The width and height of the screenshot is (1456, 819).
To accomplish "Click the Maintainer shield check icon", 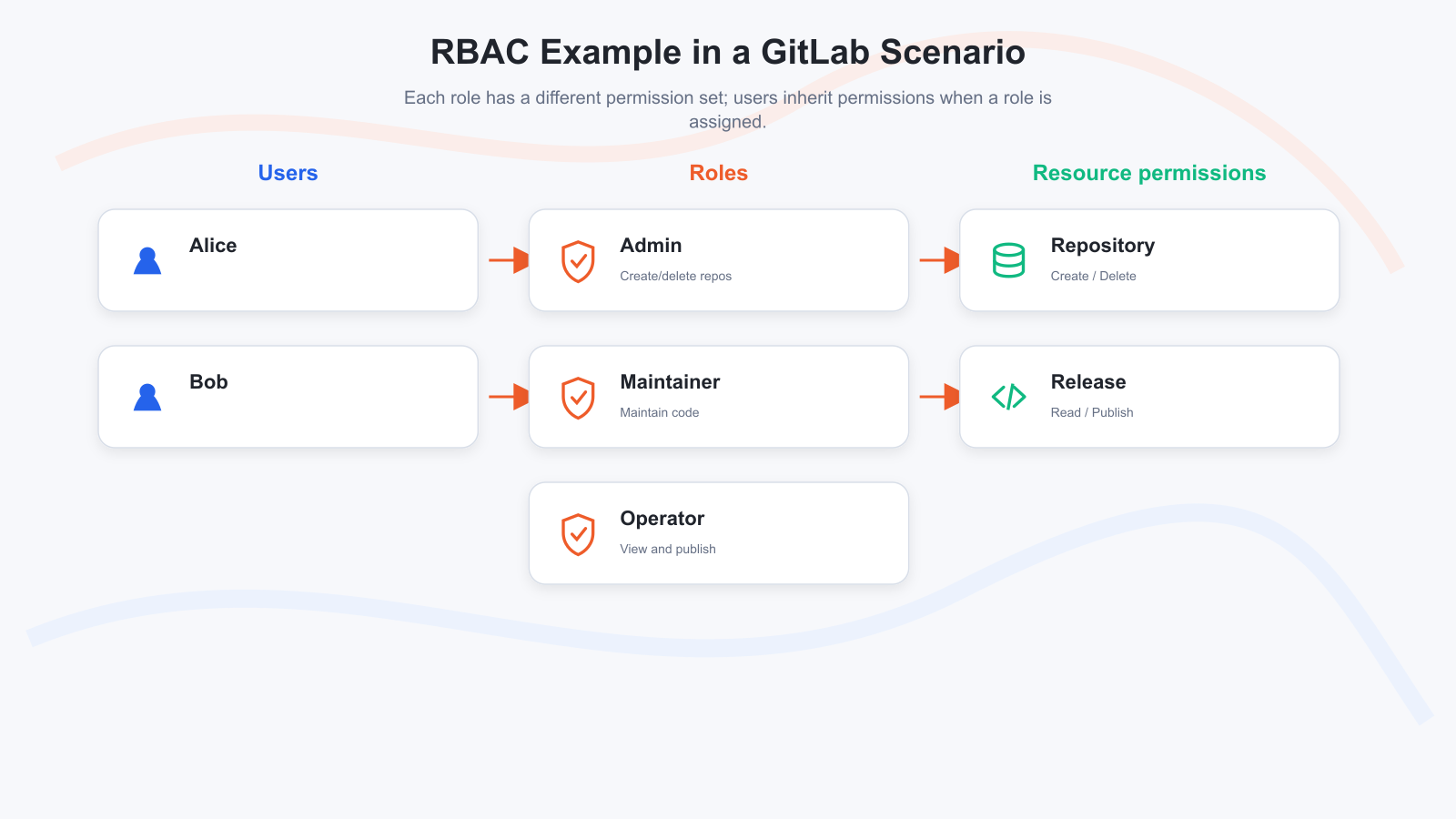I will pos(578,398).
